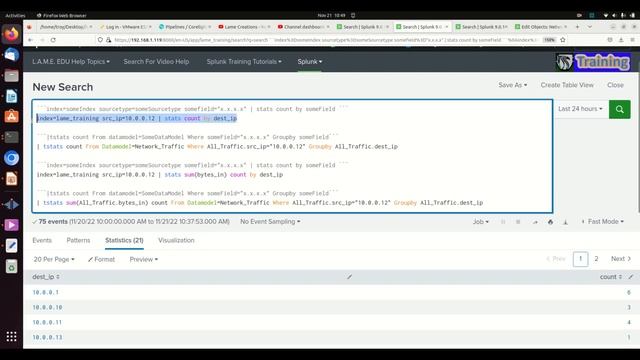This screenshot has height=360, width=640.
Task: Select the Statistics (21) tab
Action: (x=124, y=240)
